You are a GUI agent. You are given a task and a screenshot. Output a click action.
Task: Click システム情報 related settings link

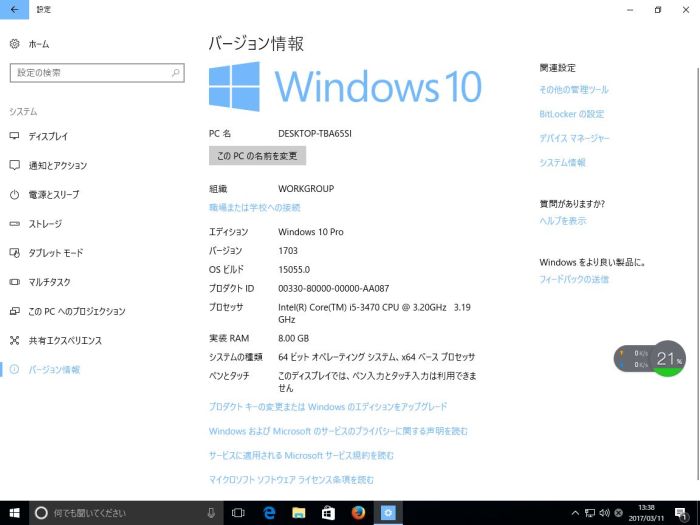click(562, 162)
